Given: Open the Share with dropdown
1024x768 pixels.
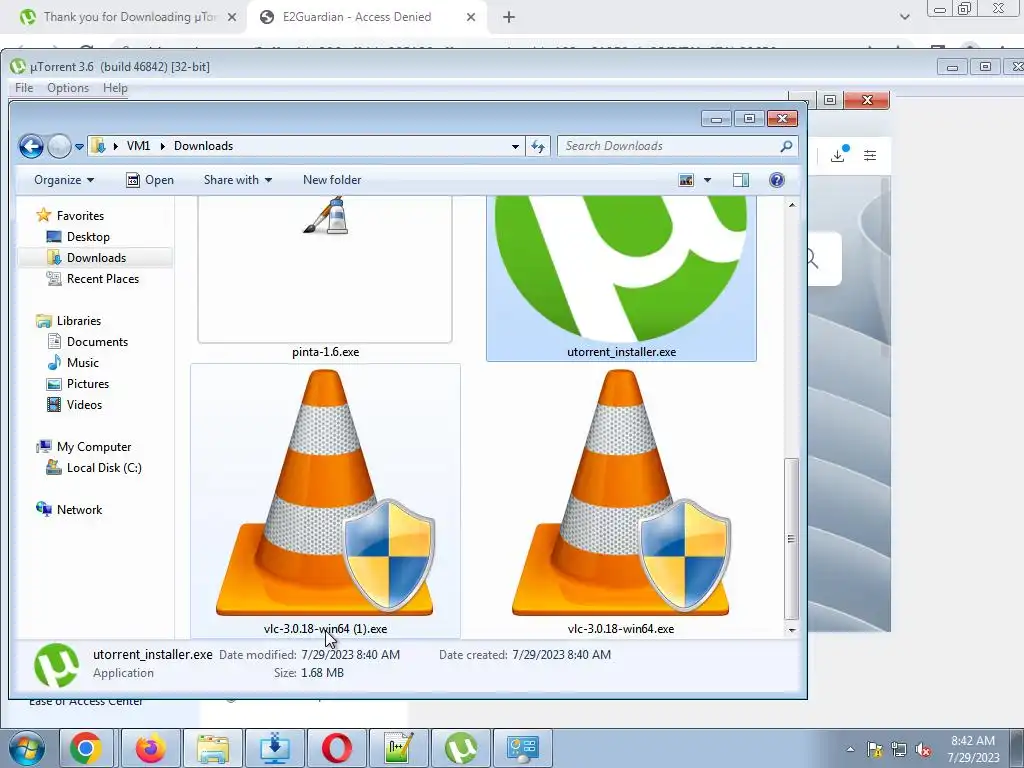Looking at the screenshot, I should pos(238,180).
